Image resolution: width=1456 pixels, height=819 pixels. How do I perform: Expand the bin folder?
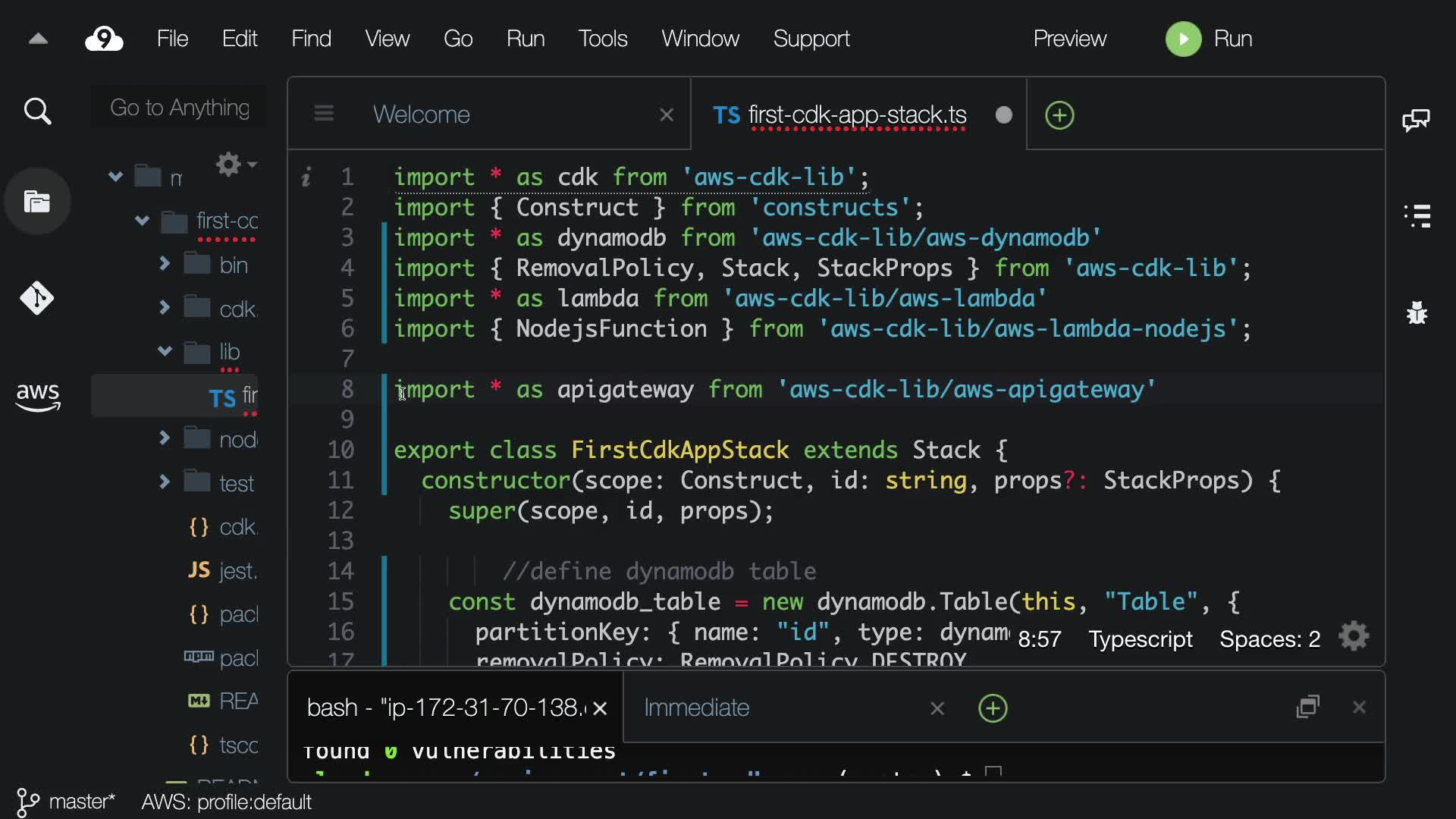coord(165,264)
